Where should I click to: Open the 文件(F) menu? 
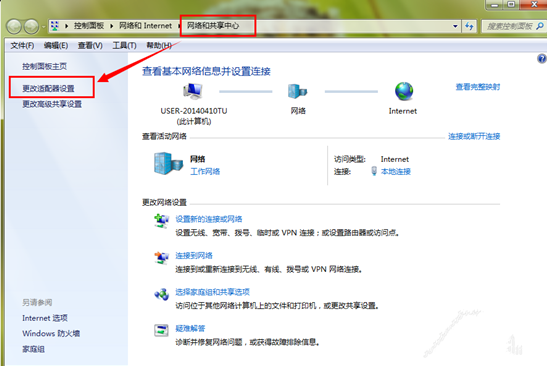click(22, 45)
